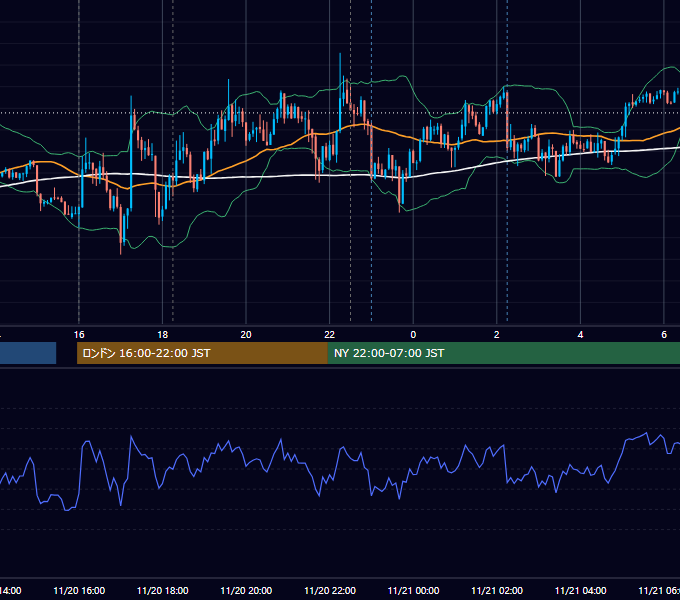Click the '20' hour label on the upper time axis
The image size is (680, 600).
point(246,335)
